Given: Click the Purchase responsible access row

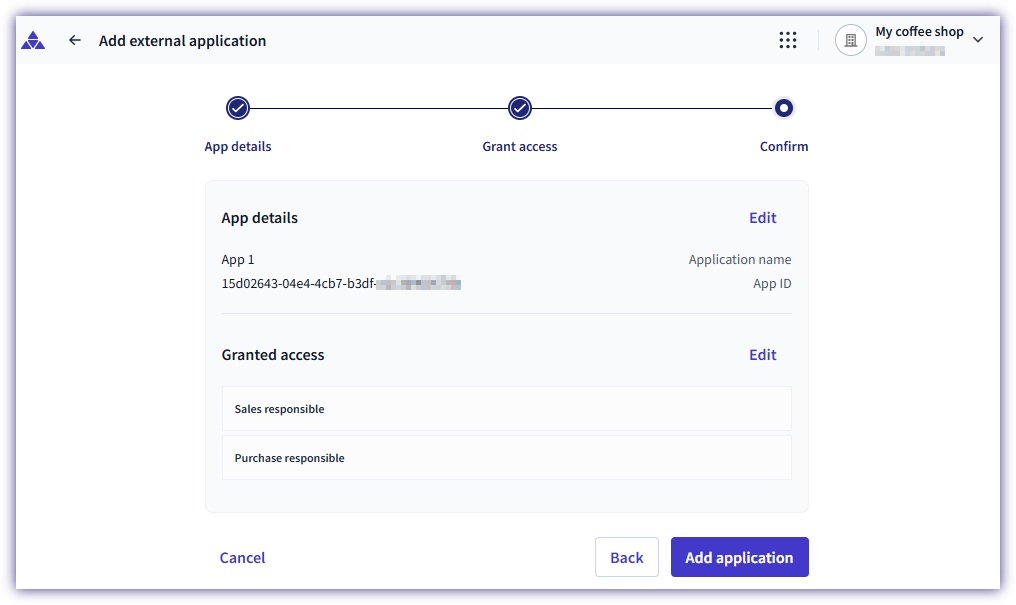Looking at the screenshot, I should [506, 458].
